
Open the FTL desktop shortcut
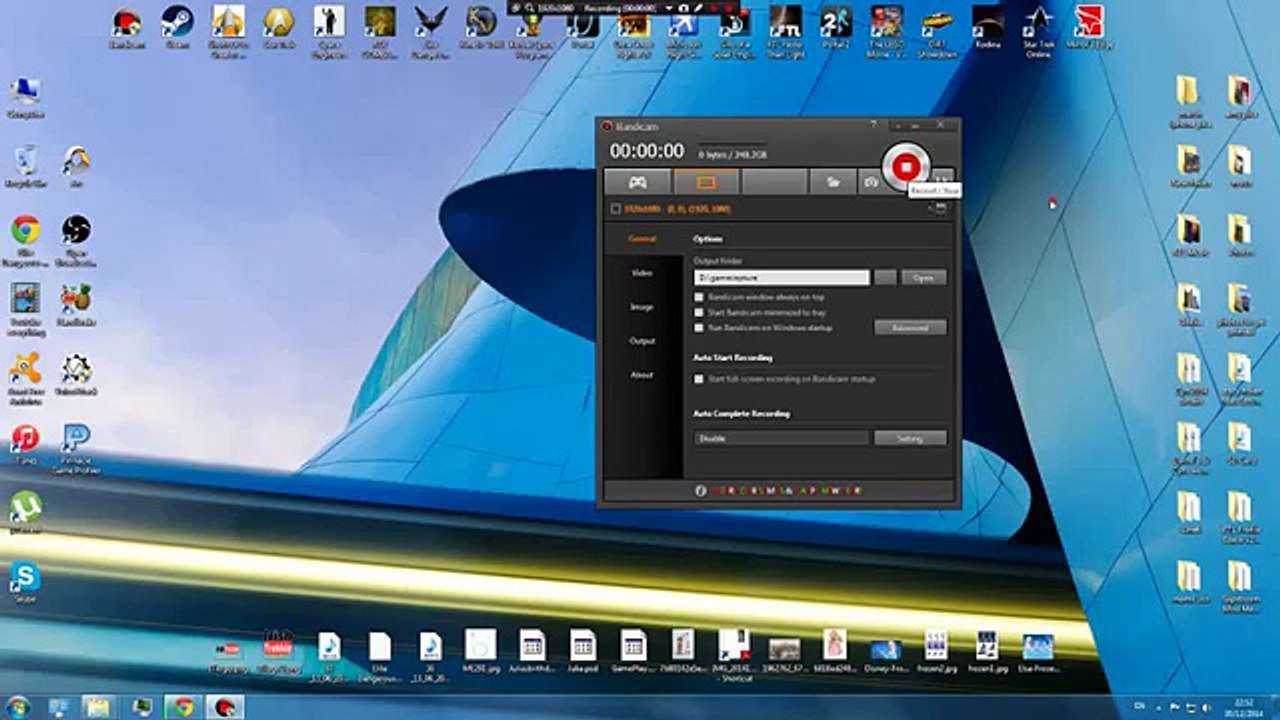[x=785, y=30]
